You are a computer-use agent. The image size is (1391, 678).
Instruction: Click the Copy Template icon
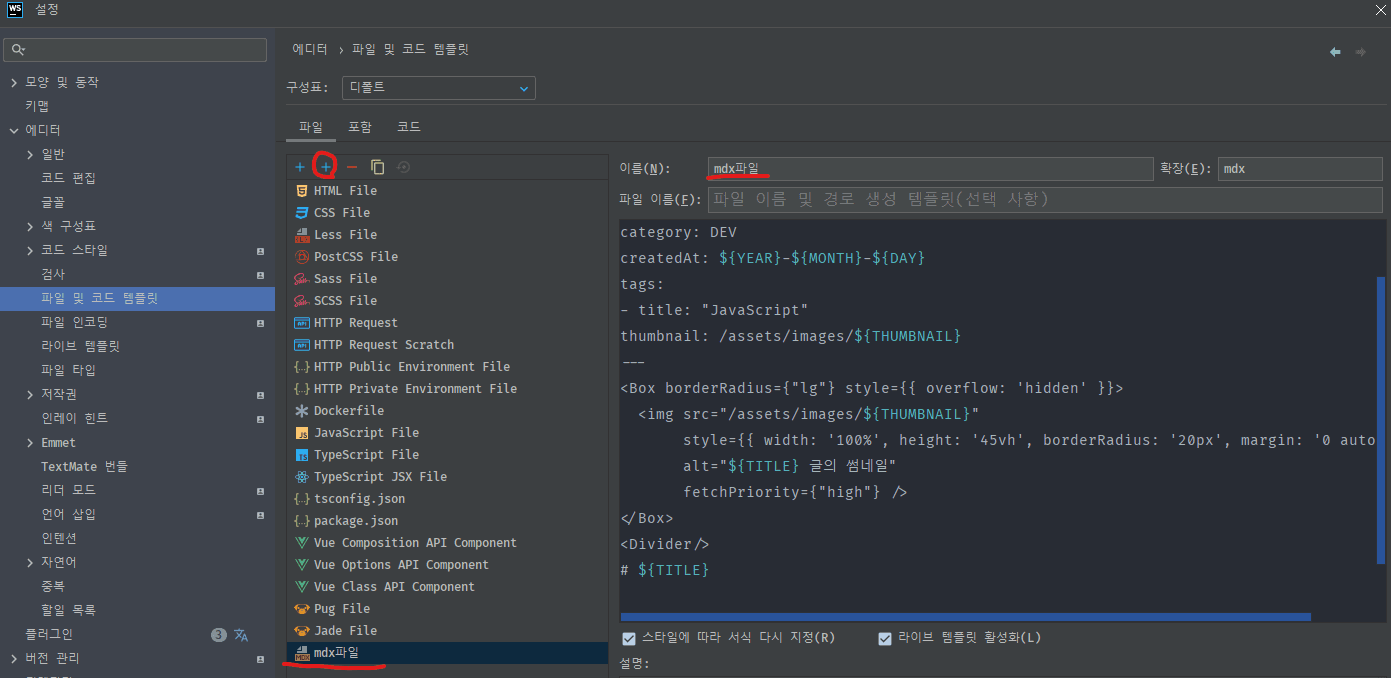coord(377,167)
